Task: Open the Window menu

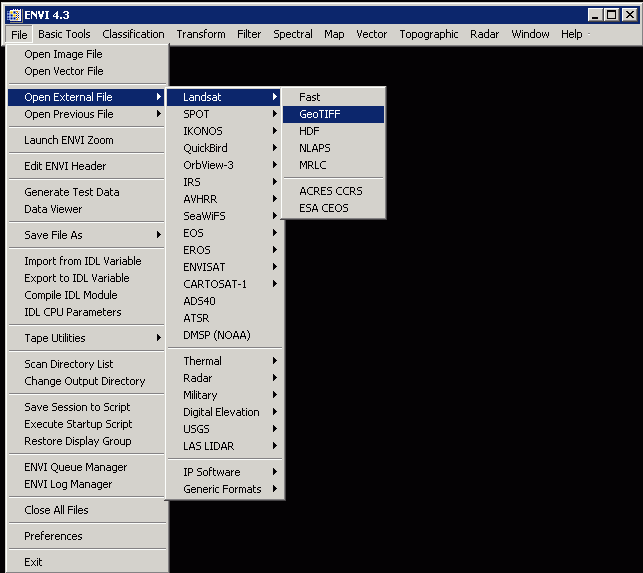Action: coord(530,34)
